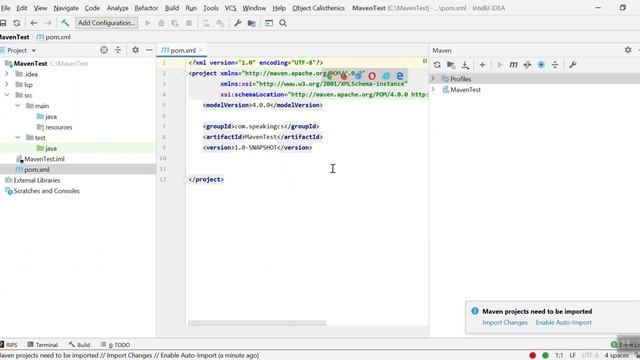Open the File menu
640x360 pixels.
[6, 8]
